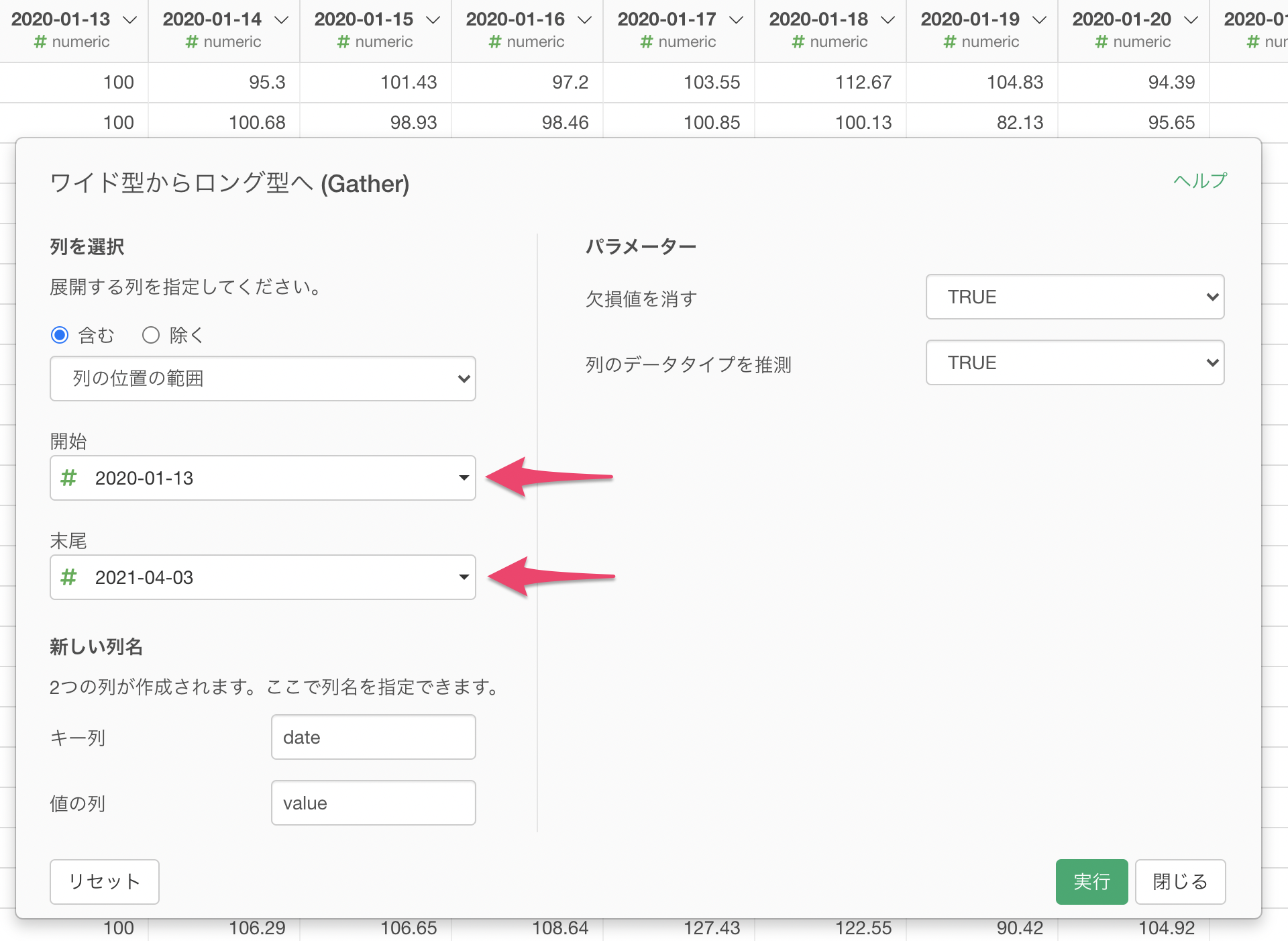Open the 2020-01-20 column header menu chevron
Viewport: 1288px width, 941px height.
point(1191,20)
